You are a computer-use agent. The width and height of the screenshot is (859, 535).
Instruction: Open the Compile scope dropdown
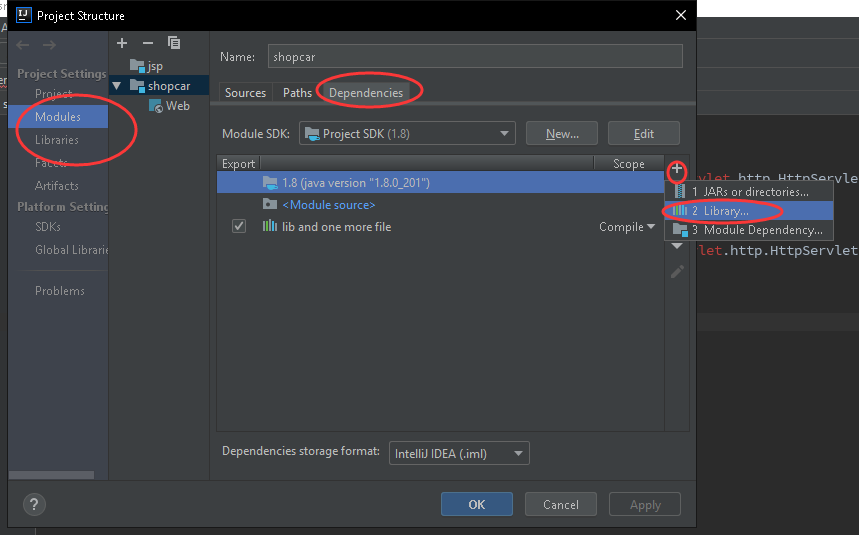click(627, 227)
